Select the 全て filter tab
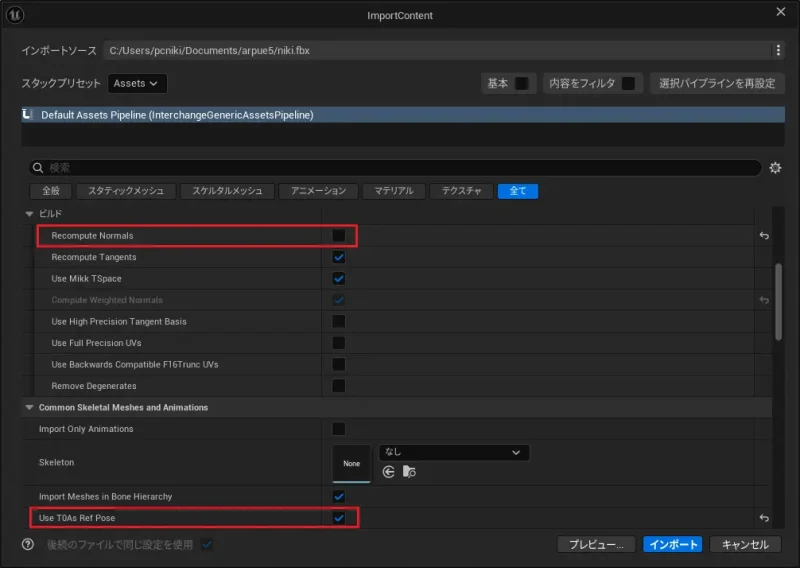The height and width of the screenshot is (568, 800). (x=518, y=191)
